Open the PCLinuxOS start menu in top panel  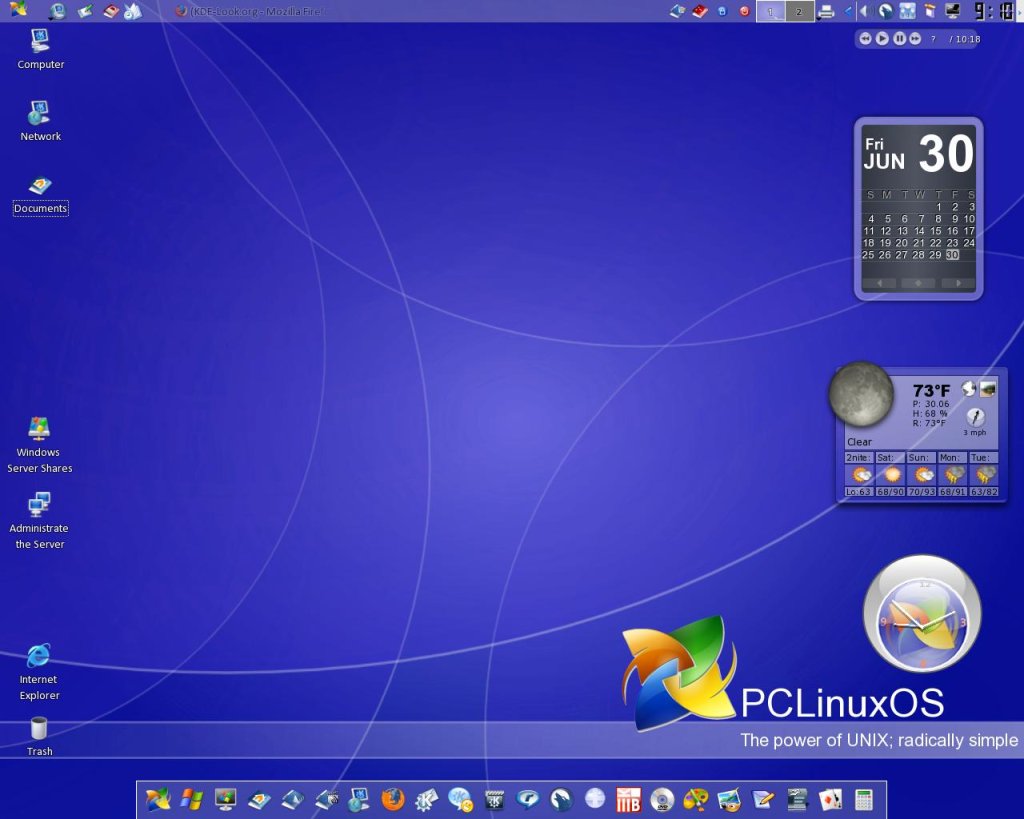click(x=18, y=9)
